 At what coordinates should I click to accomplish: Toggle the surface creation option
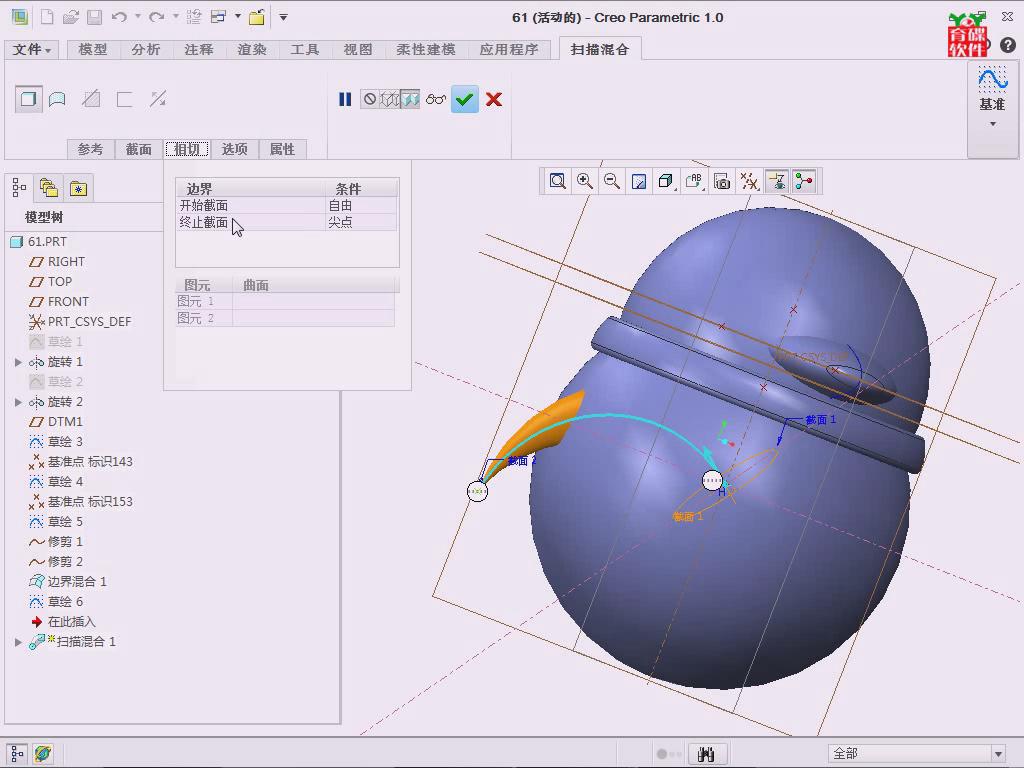57,99
